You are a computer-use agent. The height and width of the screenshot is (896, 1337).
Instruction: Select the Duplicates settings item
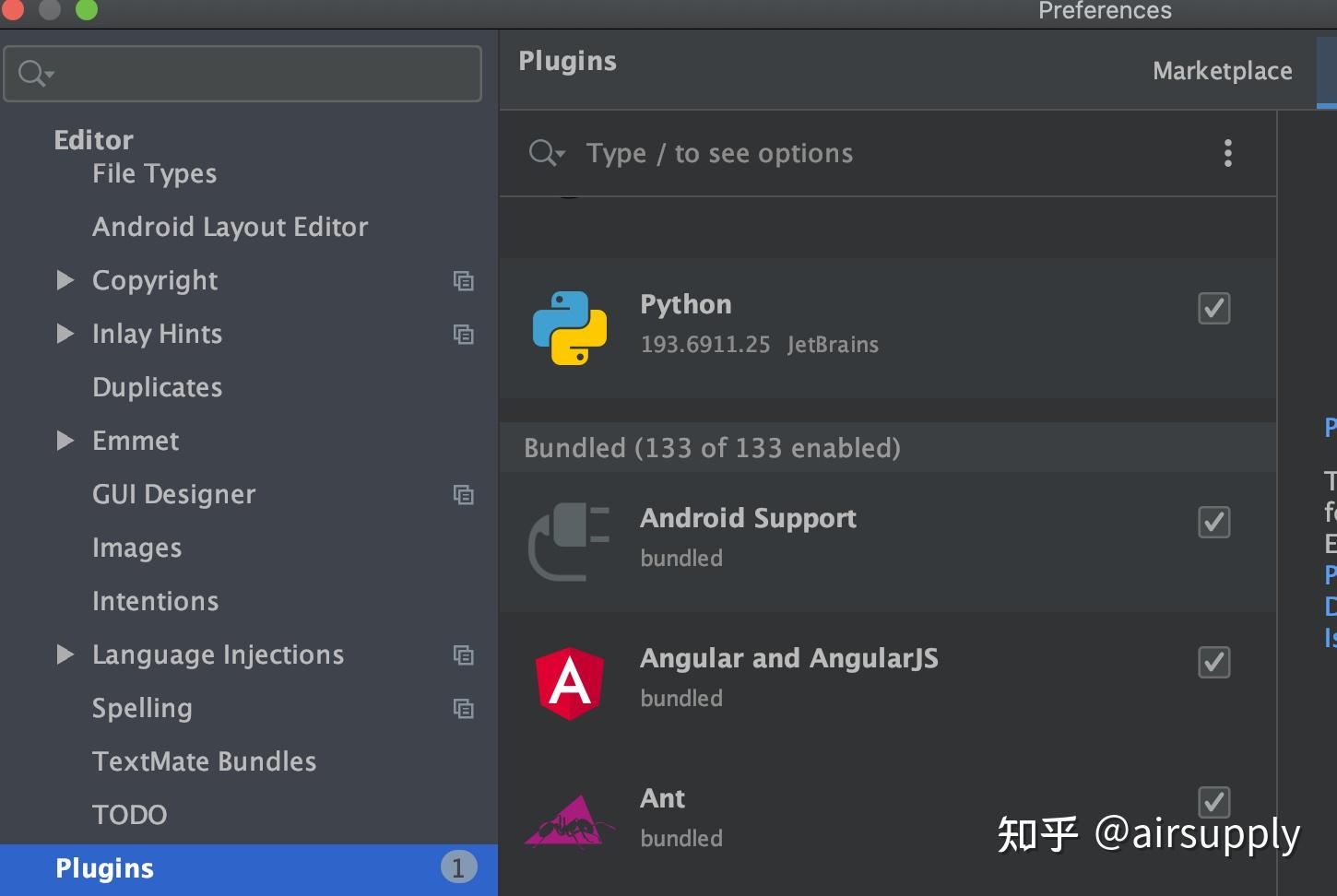157,387
